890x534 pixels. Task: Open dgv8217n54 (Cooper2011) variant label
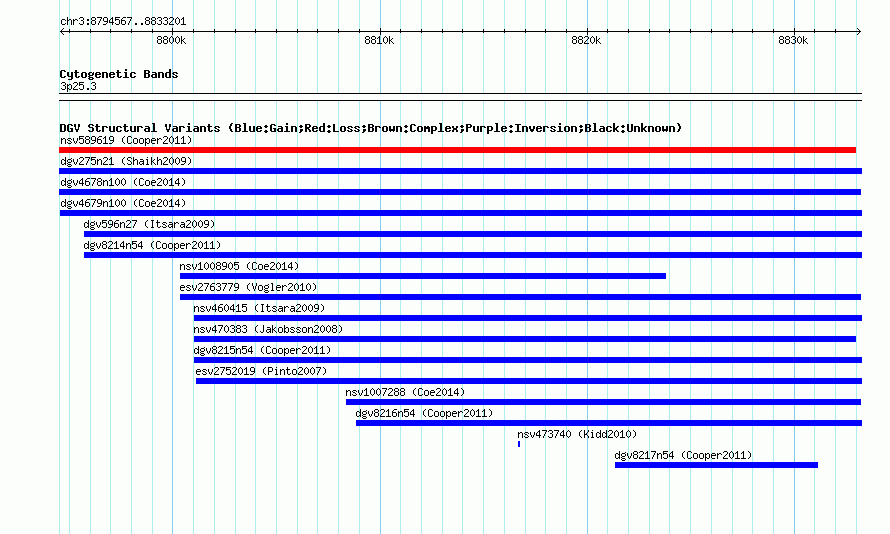[x=683, y=455]
